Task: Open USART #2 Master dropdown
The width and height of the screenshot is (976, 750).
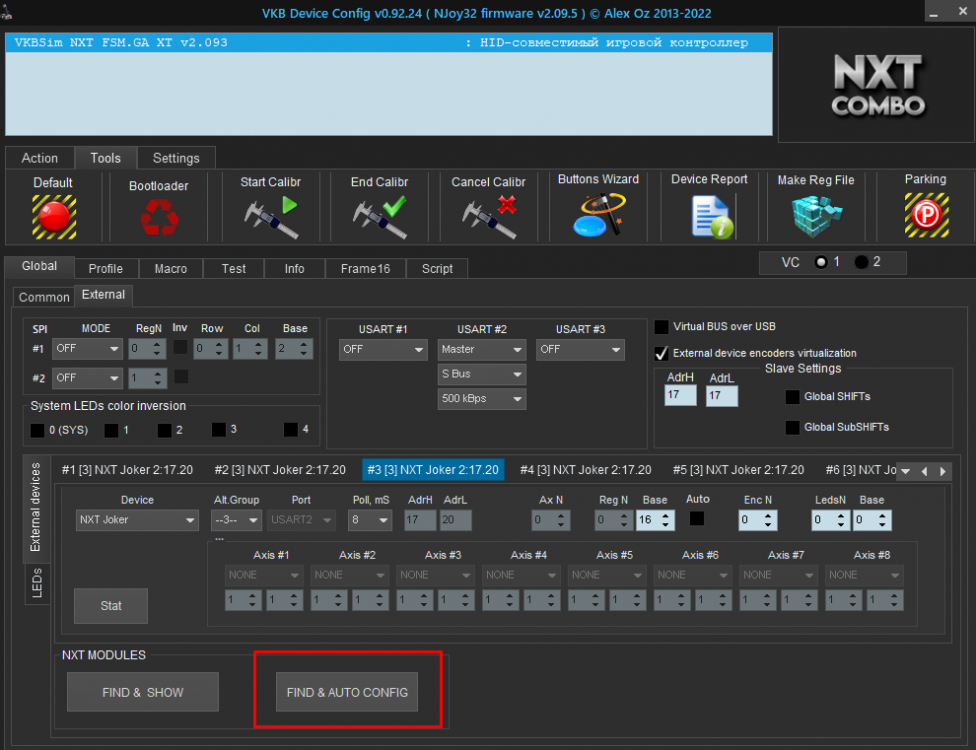Action: point(482,350)
